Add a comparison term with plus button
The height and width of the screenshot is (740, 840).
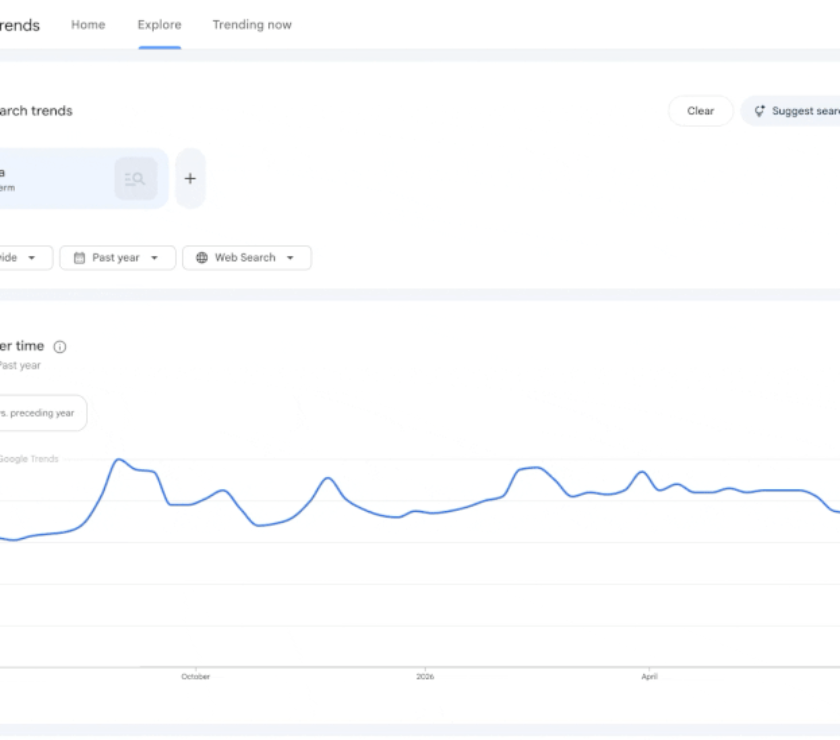pyautogui.click(x=190, y=178)
